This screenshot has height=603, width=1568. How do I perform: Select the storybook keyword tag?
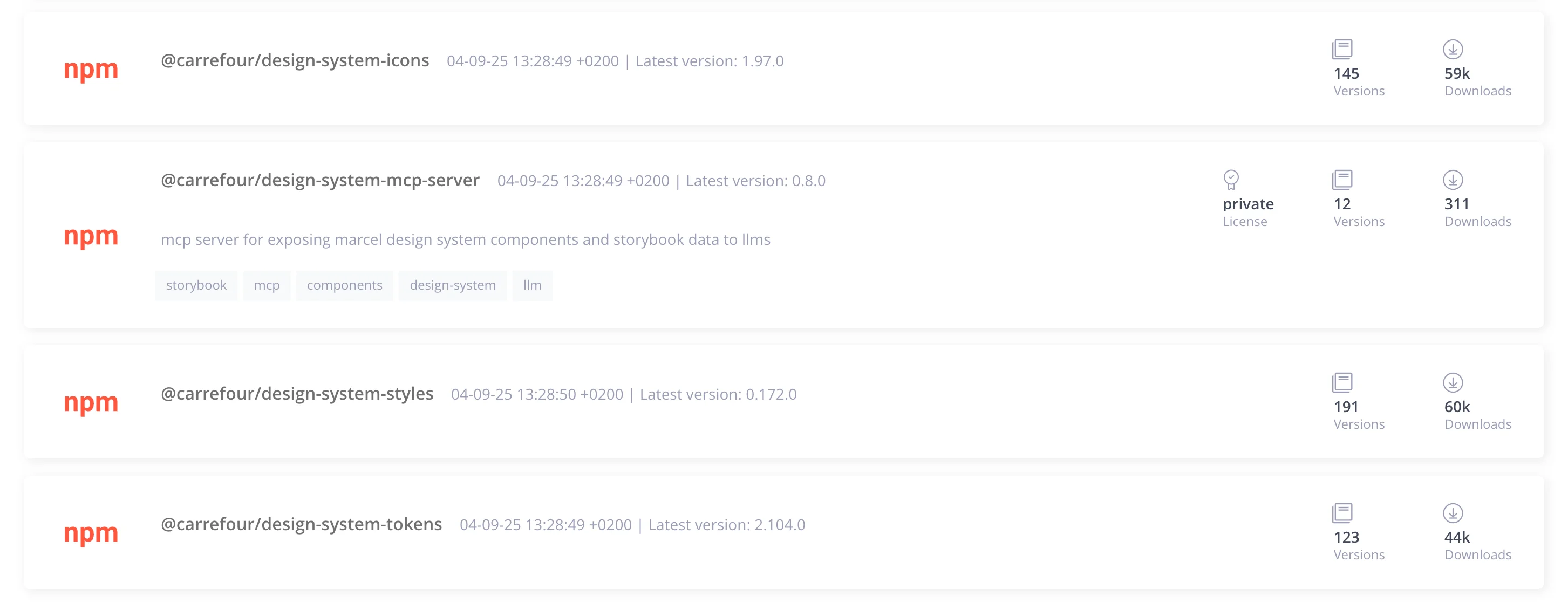coord(196,285)
